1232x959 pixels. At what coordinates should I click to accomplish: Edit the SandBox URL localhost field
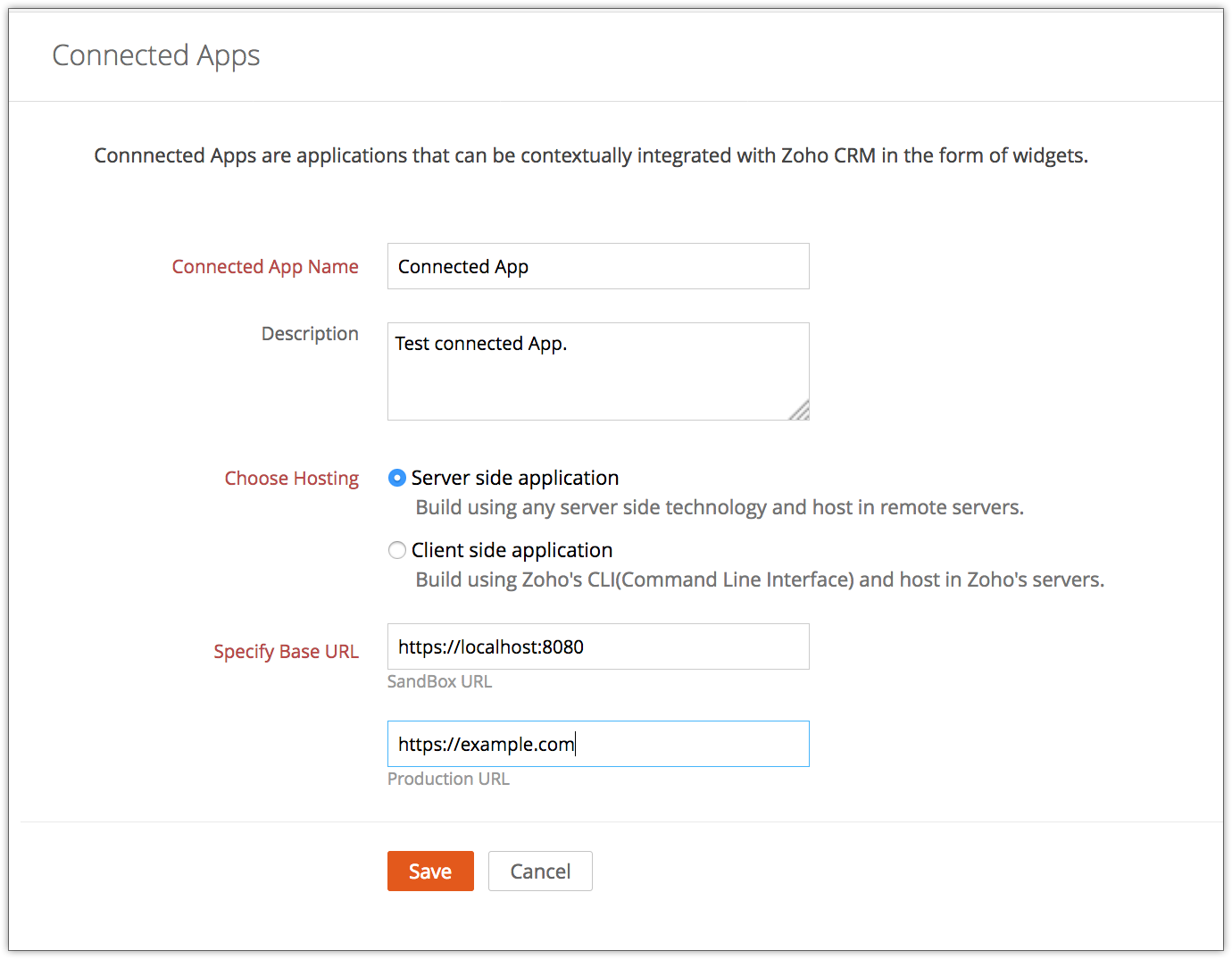tap(598, 646)
